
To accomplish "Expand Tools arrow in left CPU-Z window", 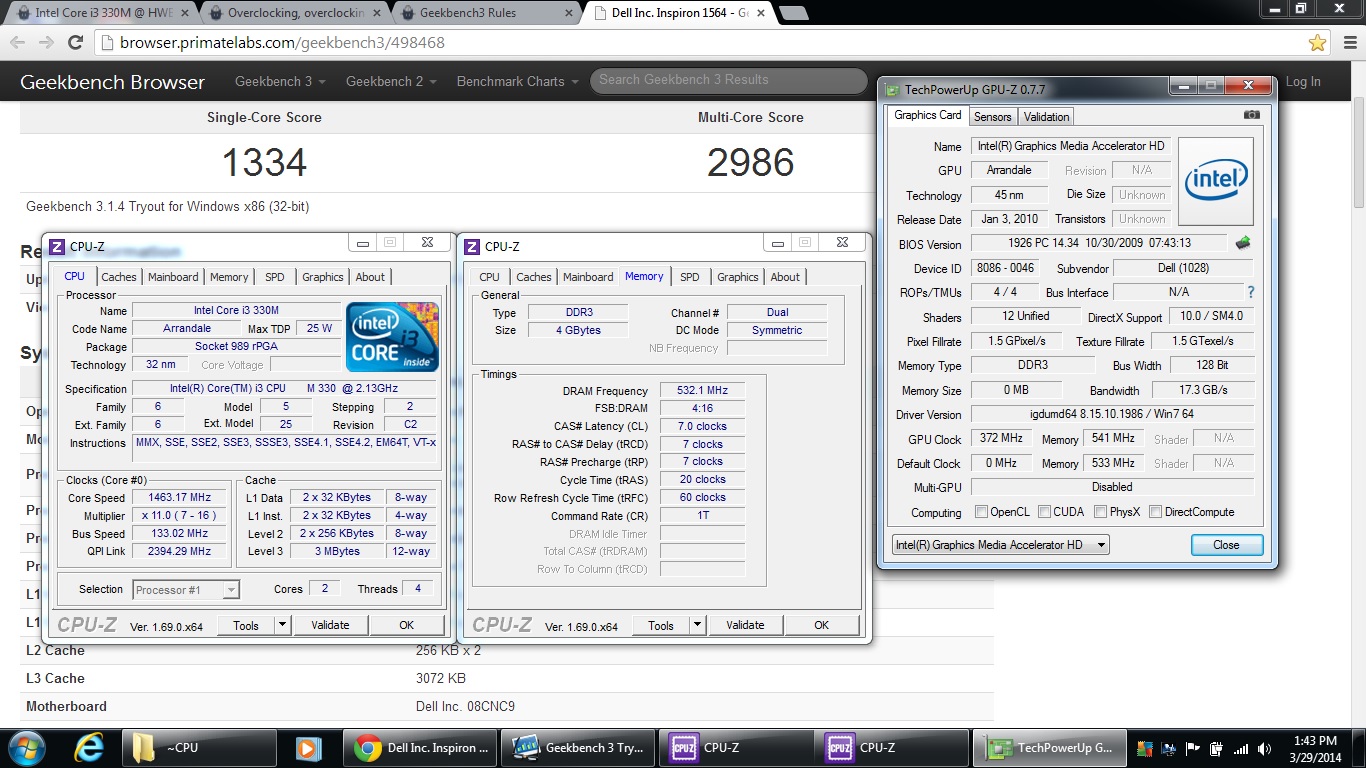I will pyautogui.click(x=282, y=625).
